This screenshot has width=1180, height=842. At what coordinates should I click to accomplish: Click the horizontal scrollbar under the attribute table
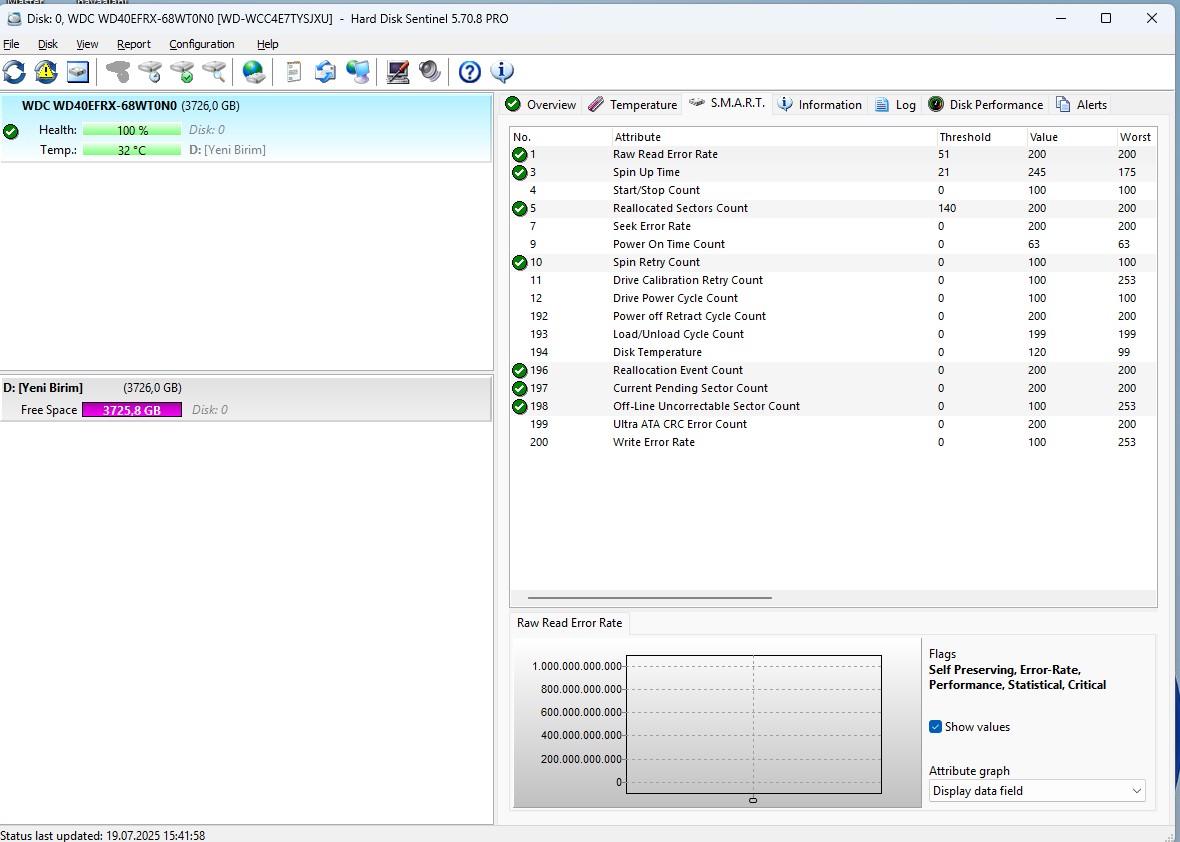pyautogui.click(x=649, y=598)
